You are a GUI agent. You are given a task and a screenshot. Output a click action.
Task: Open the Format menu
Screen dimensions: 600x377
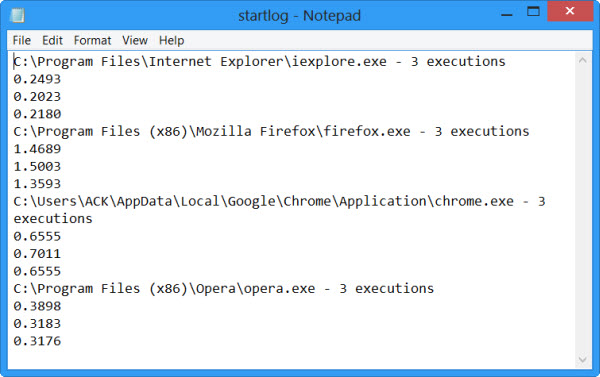92,41
